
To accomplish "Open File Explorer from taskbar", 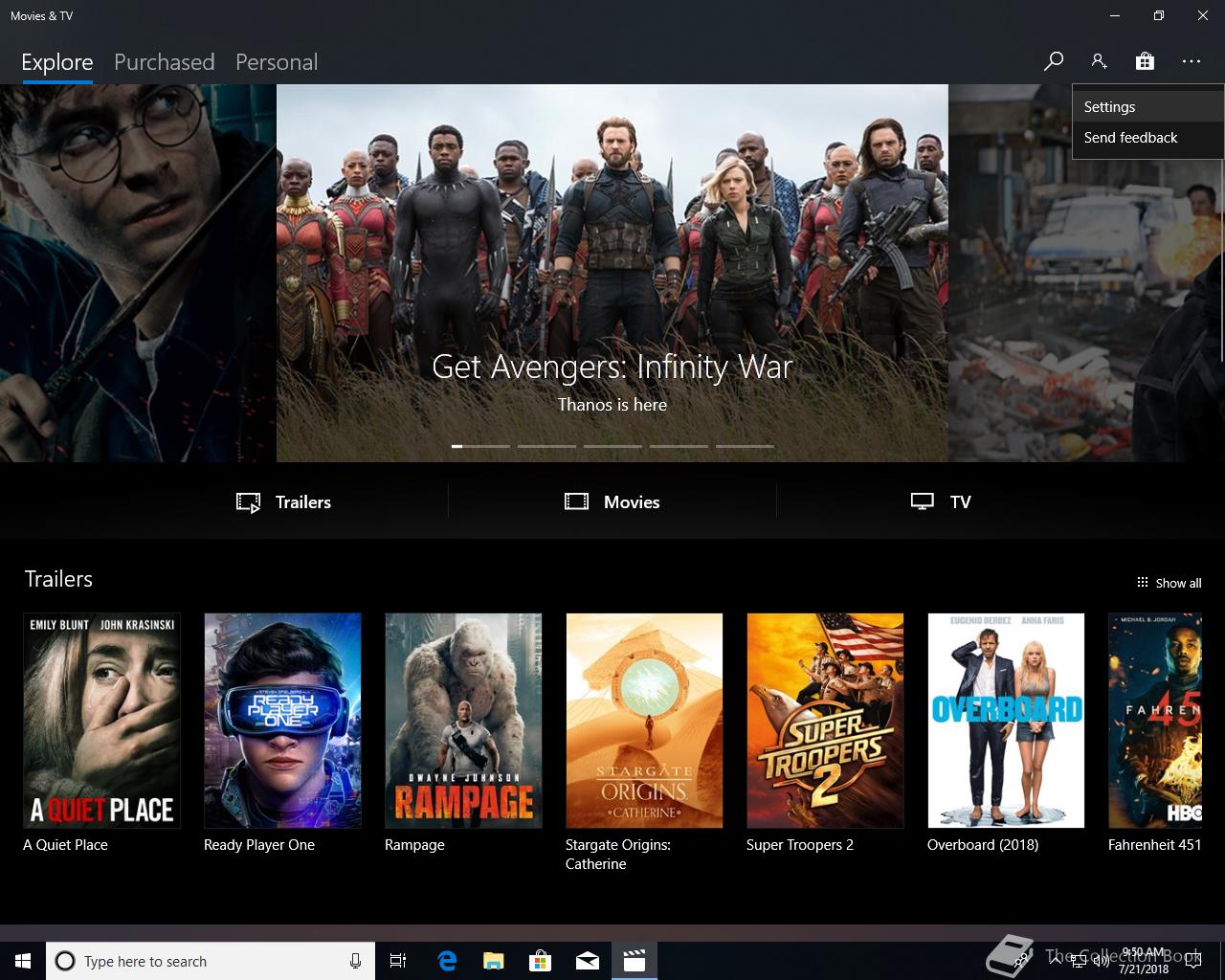I will [x=494, y=961].
